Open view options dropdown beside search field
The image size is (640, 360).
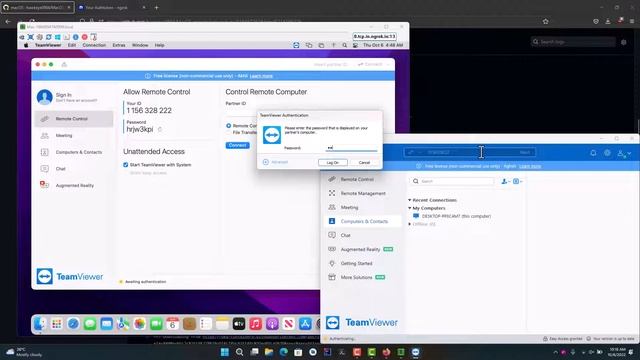(518, 181)
